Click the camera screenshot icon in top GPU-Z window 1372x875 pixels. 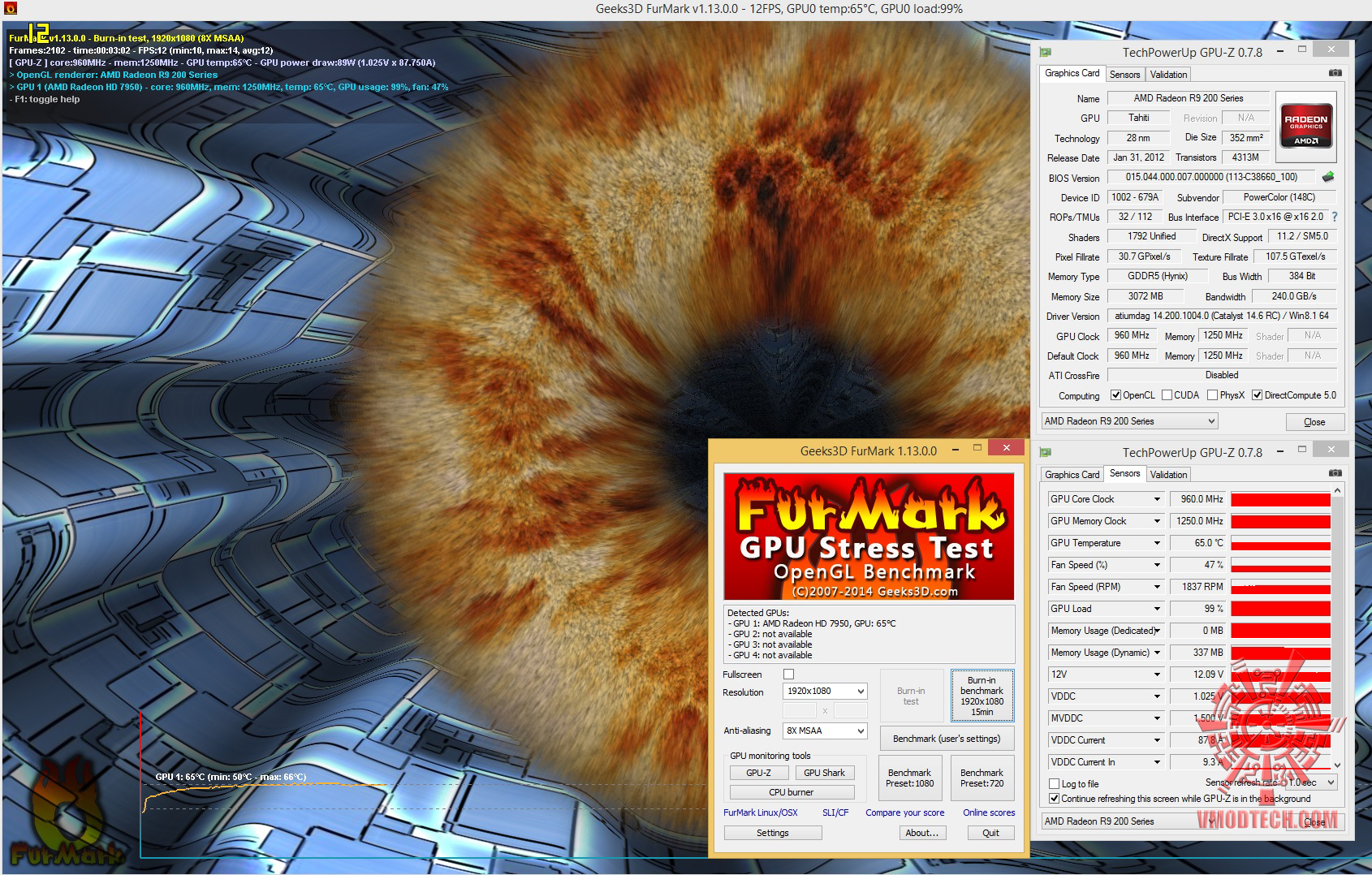click(x=1335, y=73)
